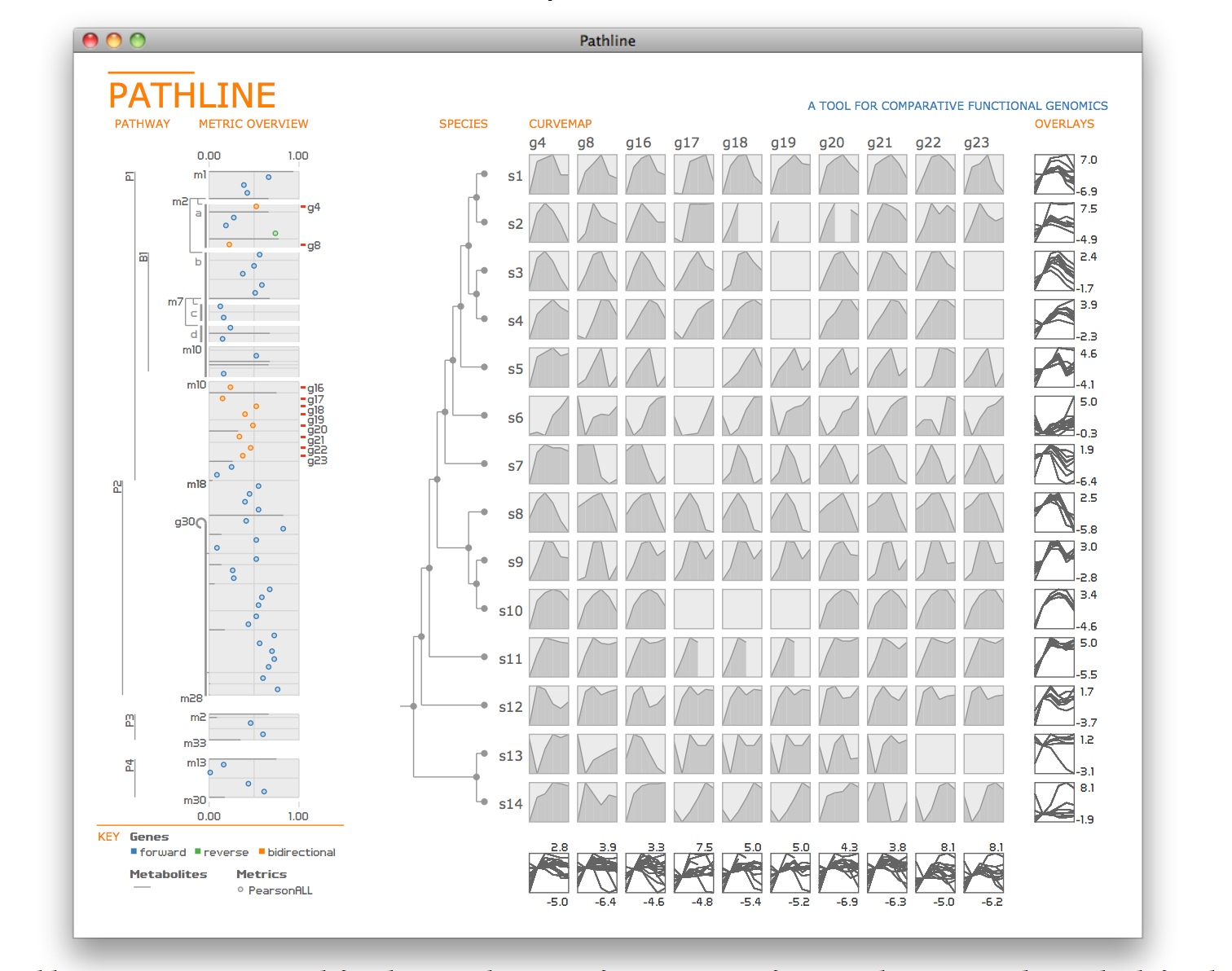The width and height of the screenshot is (1232, 971).
Task: Open the overlay thumbnail for species s1
Action: pyautogui.click(x=1054, y=175)
